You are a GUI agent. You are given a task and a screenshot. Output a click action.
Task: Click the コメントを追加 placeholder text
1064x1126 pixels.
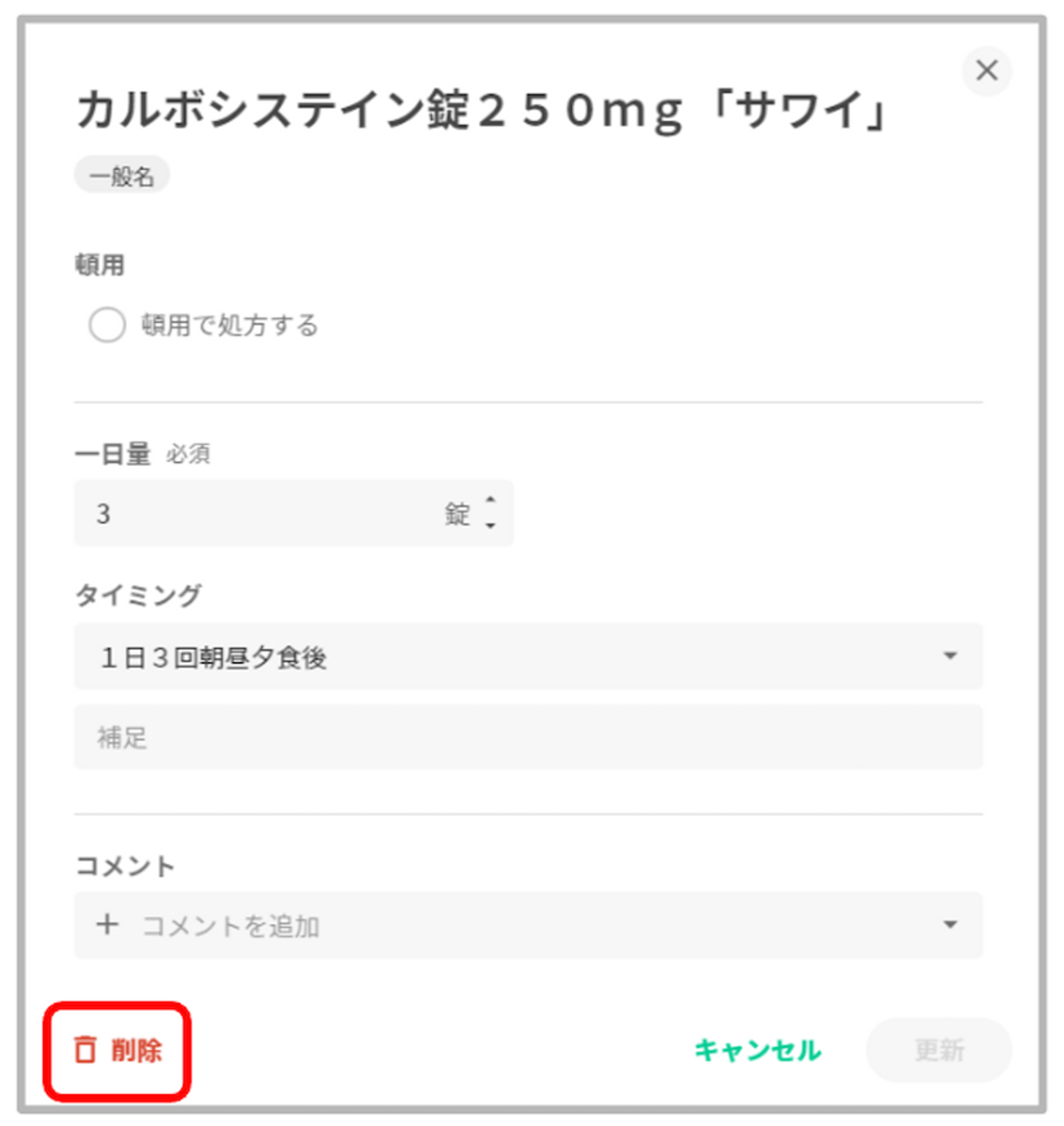[230, 926]
